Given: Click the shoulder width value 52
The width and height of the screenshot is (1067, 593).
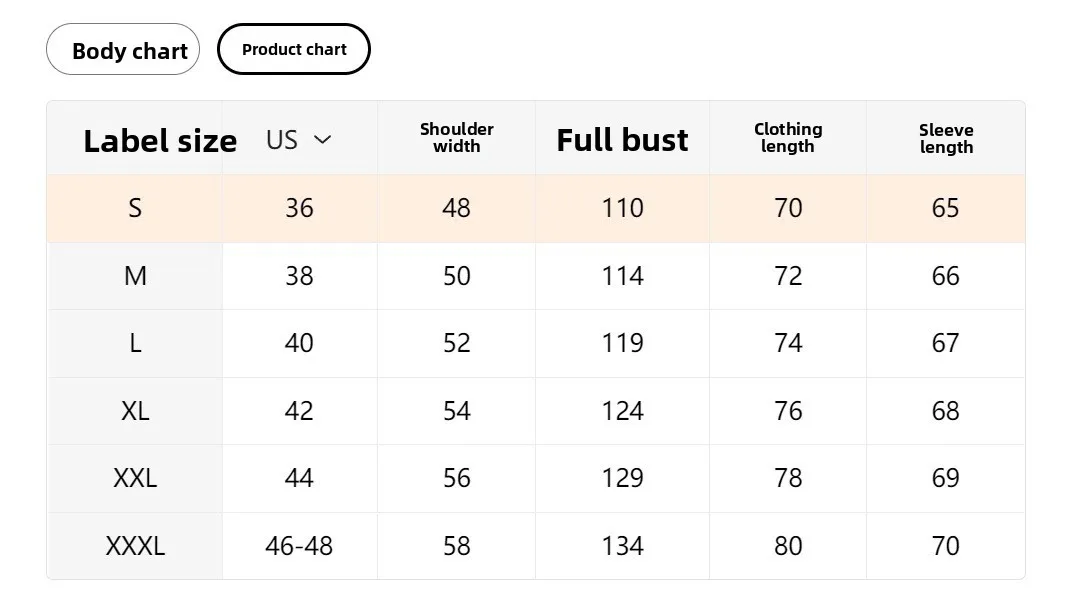Looking at the screenshot, I should tap(456, 343).
